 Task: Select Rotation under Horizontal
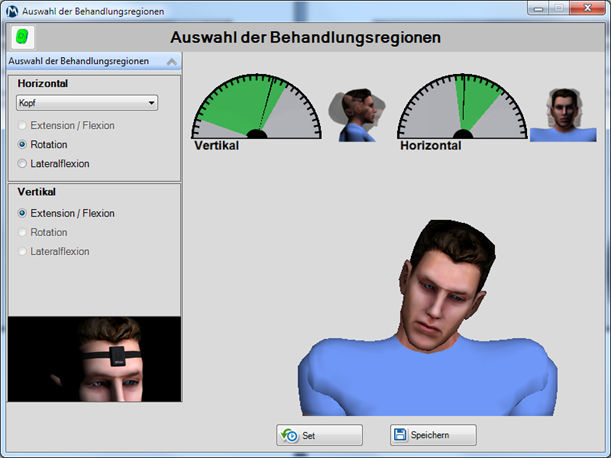tap(23, 145)
